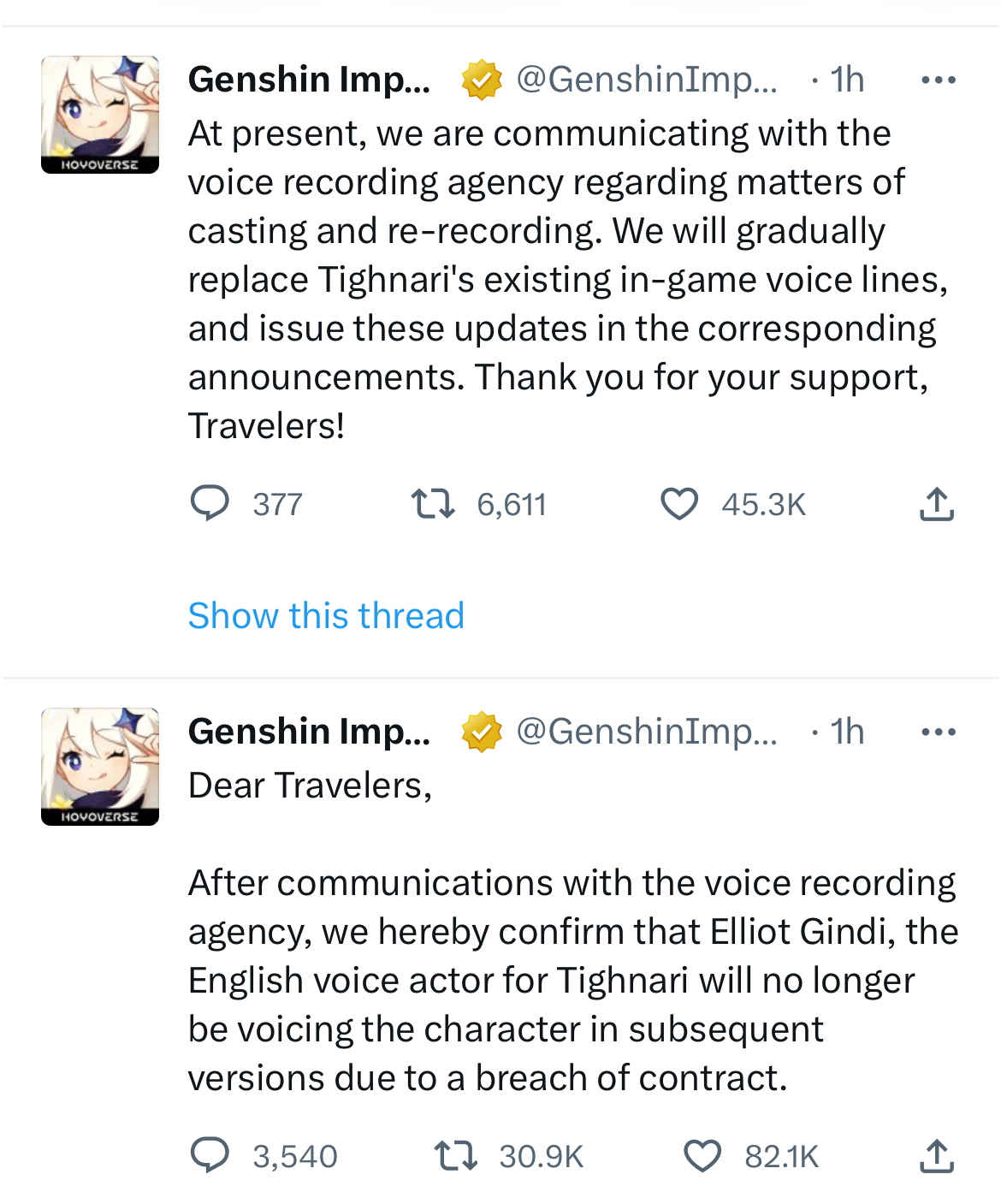View the 377 replies count
Image resolution: width=1001 pixels, height=1204 pixels.
coord(275,504)
